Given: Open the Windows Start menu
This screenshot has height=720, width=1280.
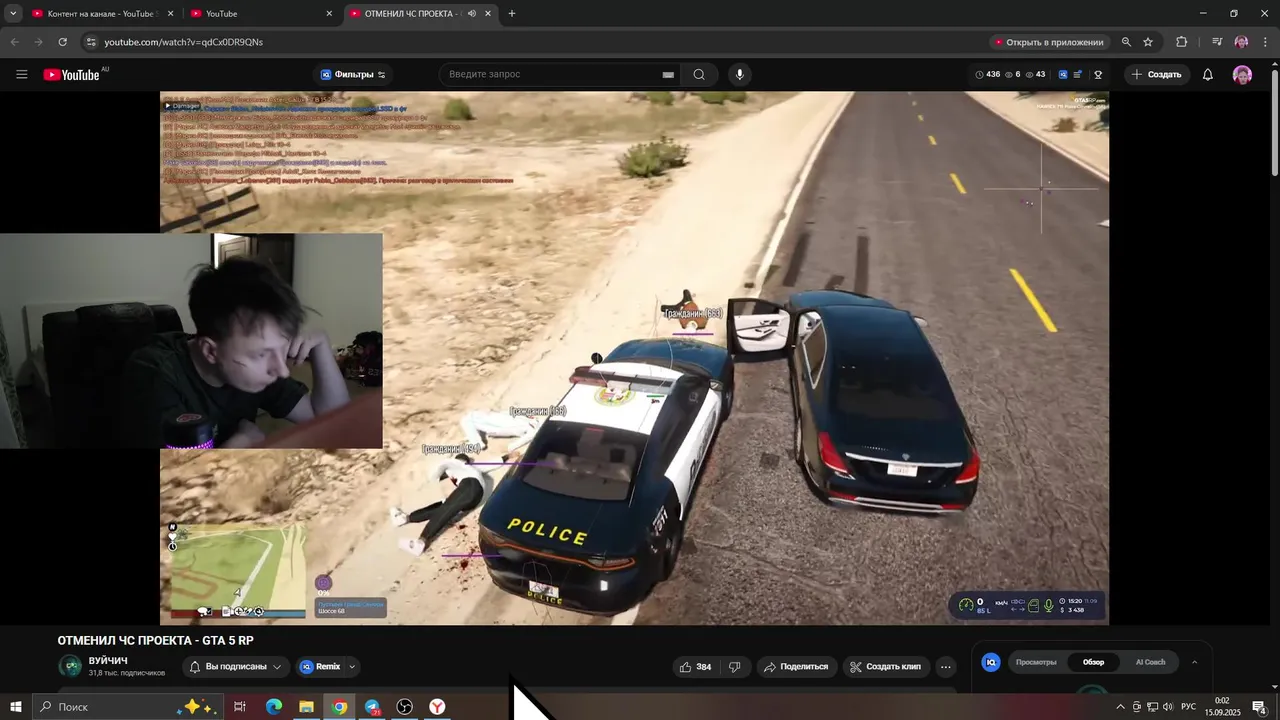Looking at the screenshot, I should pos(15,707).
